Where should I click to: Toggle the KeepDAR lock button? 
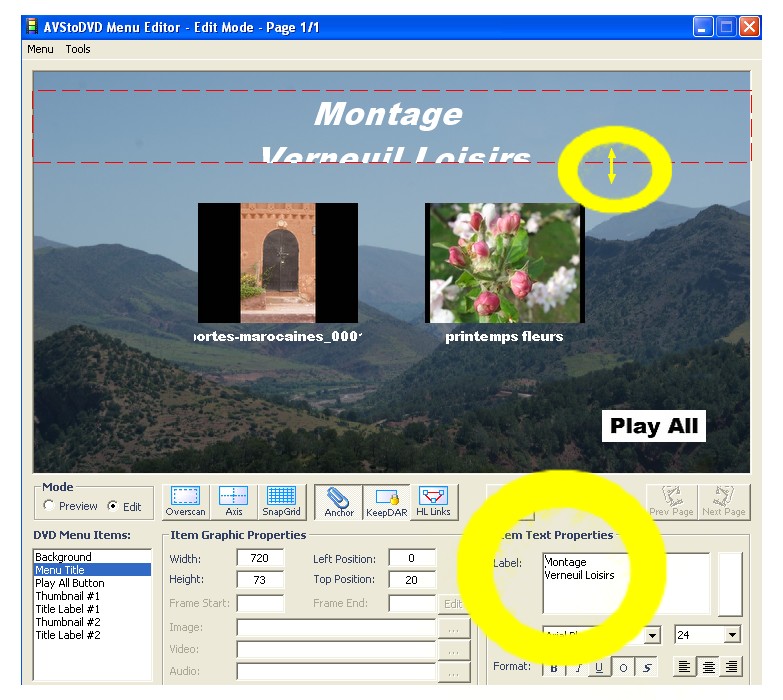[x=386, y=502]
